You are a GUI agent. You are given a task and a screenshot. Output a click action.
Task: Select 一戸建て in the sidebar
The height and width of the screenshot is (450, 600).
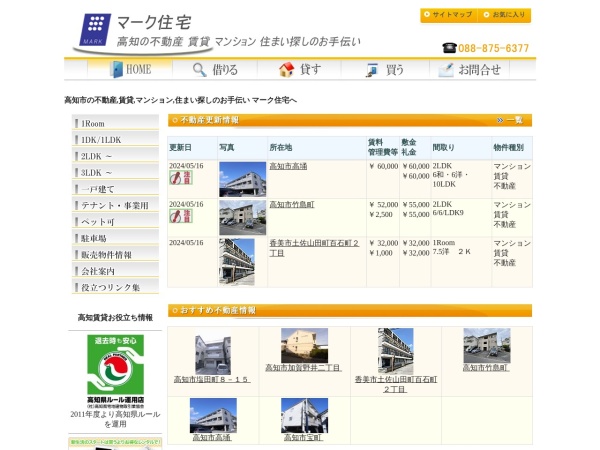pyautogui.click(x=115, y=189)
